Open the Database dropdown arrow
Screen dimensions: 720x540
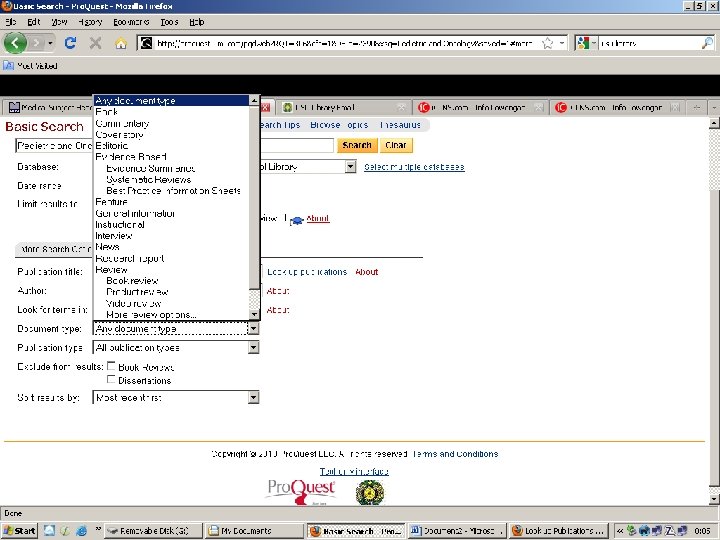tap(350, 167)
